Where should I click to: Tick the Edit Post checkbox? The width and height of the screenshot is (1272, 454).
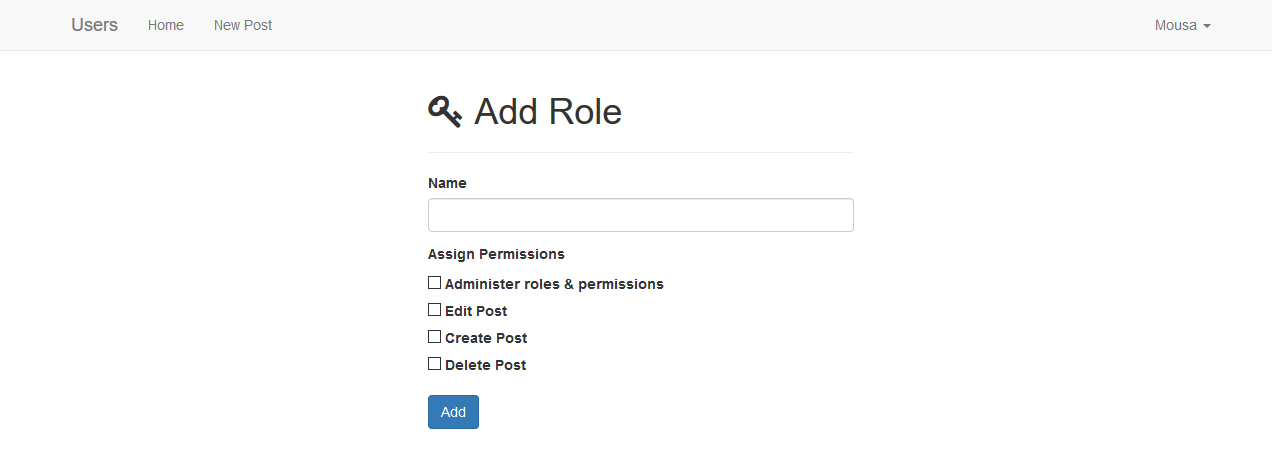click(x=435, y=310)
